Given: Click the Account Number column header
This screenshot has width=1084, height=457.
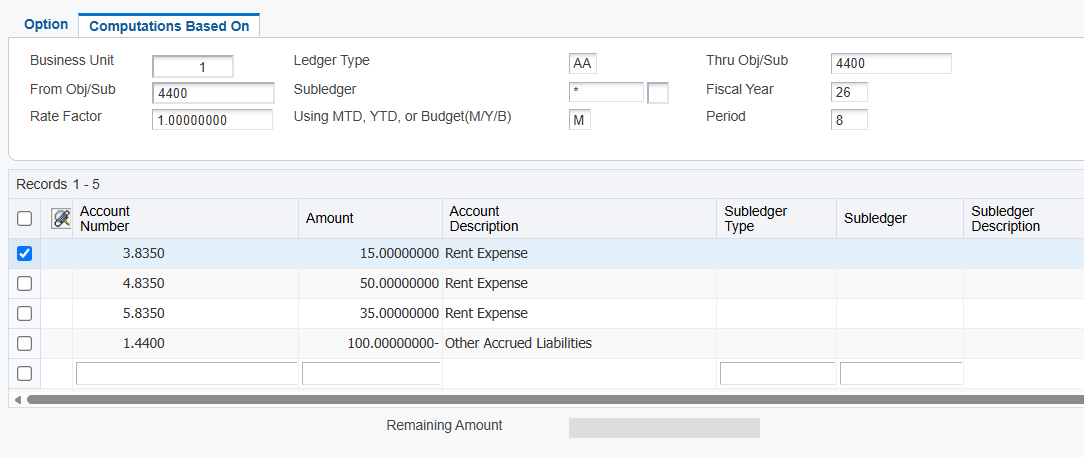Looking at the screenshot, I should click(x=185, y=218).
